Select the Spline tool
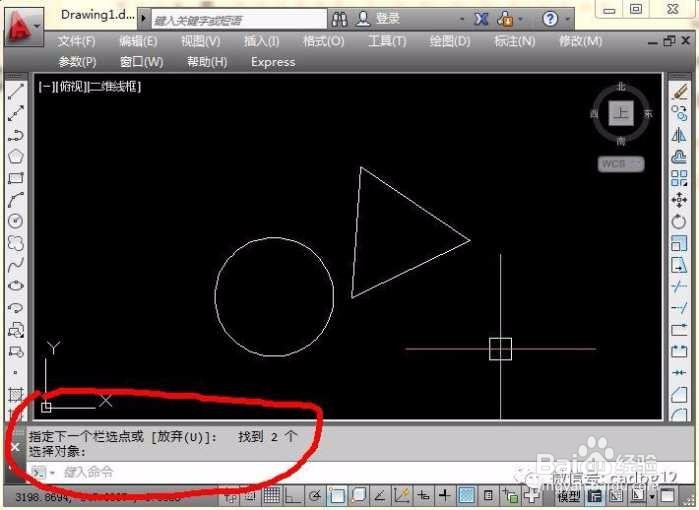 (x=16, y=265)
